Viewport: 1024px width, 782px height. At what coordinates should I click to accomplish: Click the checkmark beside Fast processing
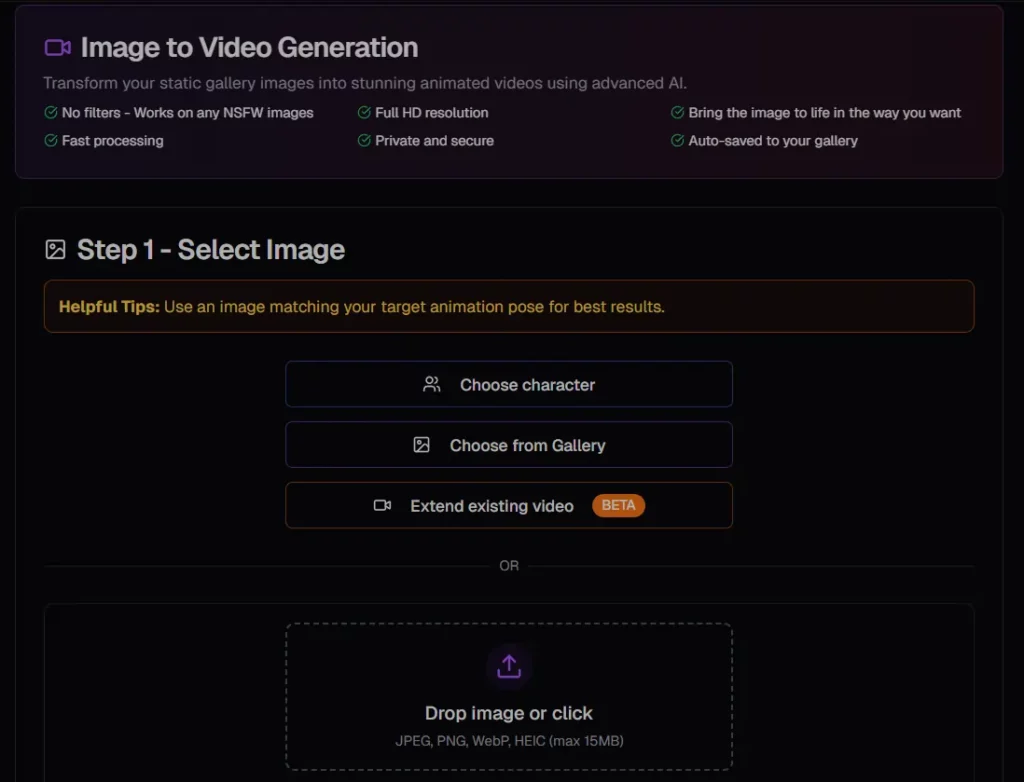pyautogui.click(x=50, y=140)
